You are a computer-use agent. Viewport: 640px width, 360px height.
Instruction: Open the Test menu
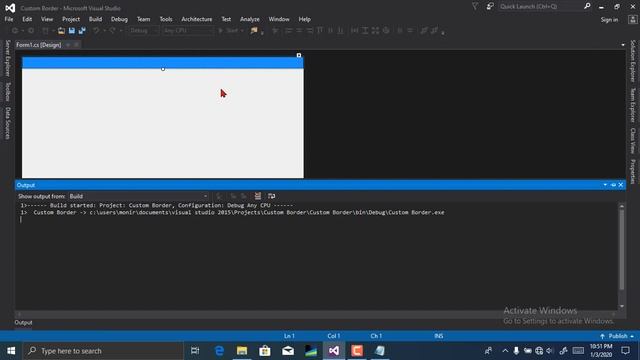point(226,19)
